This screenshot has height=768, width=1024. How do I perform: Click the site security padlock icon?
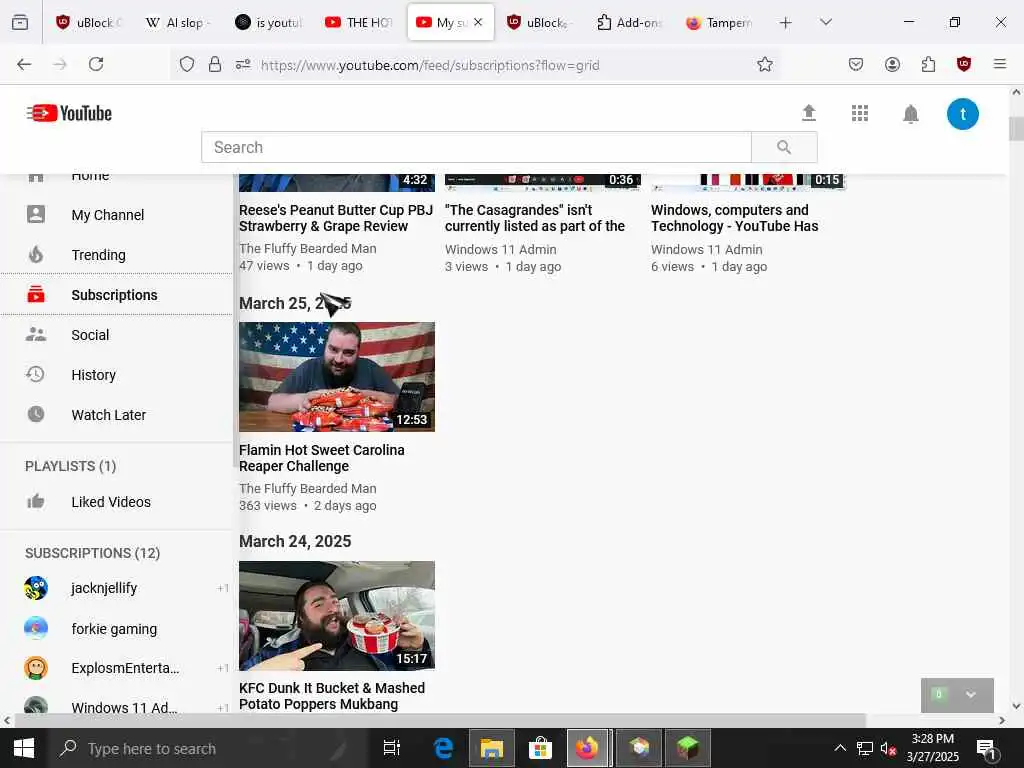(215, 64)
